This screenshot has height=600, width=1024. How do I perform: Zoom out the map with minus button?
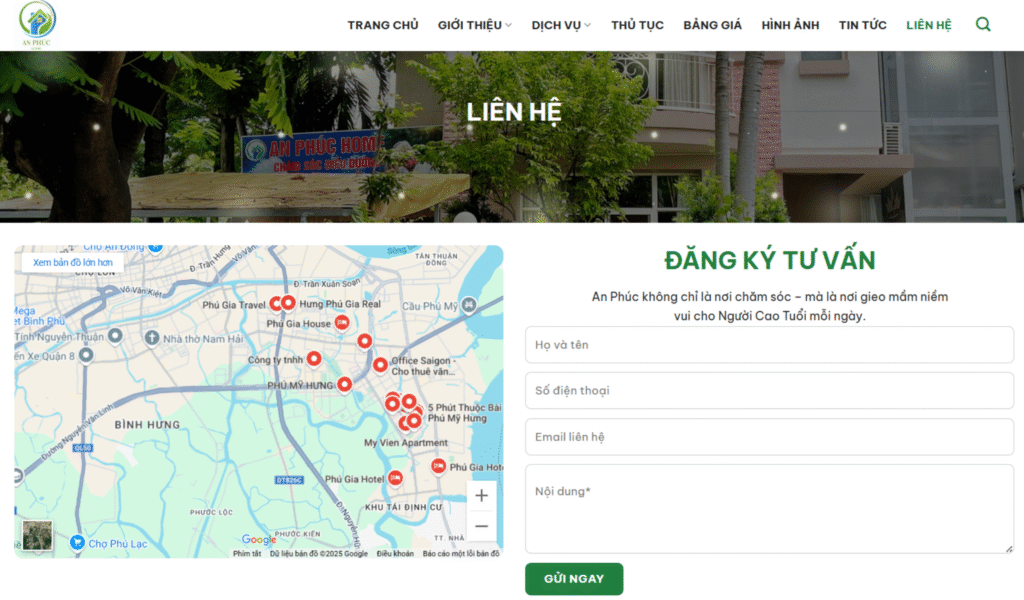pos(481,526)
